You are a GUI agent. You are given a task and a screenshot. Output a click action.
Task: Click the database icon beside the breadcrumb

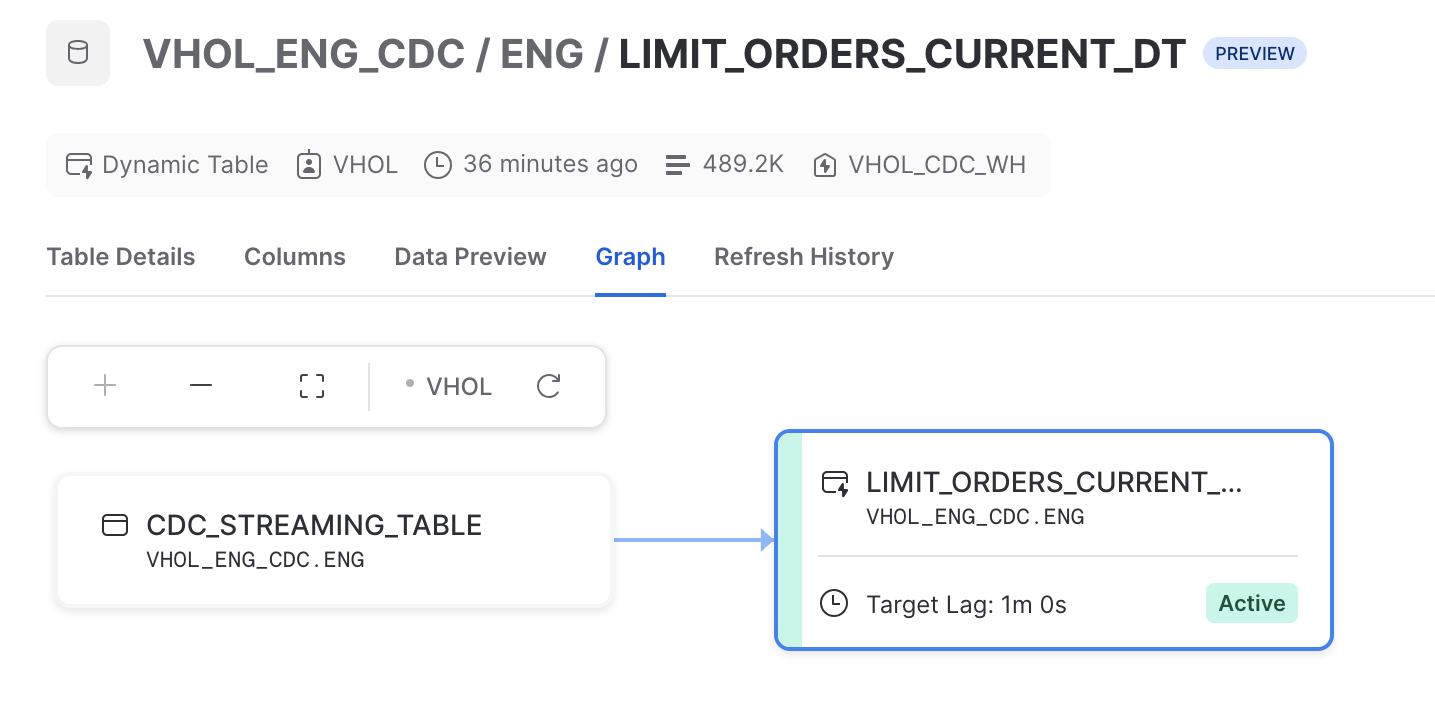click(77, 53)
